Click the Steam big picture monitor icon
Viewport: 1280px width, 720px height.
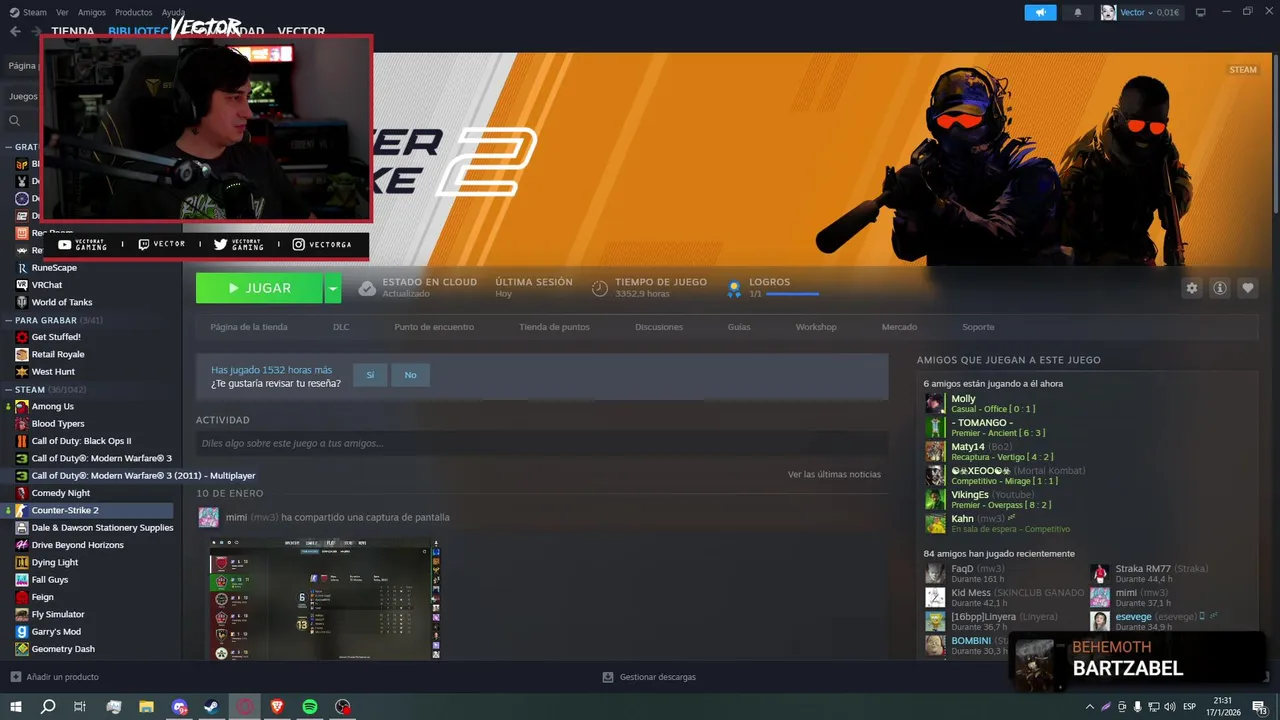(1200, 12)
